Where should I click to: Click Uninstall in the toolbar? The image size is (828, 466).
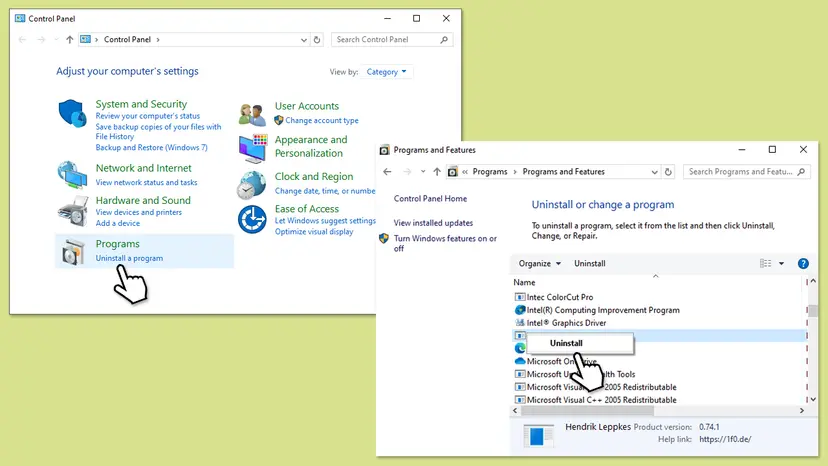(x=589, y=264)
